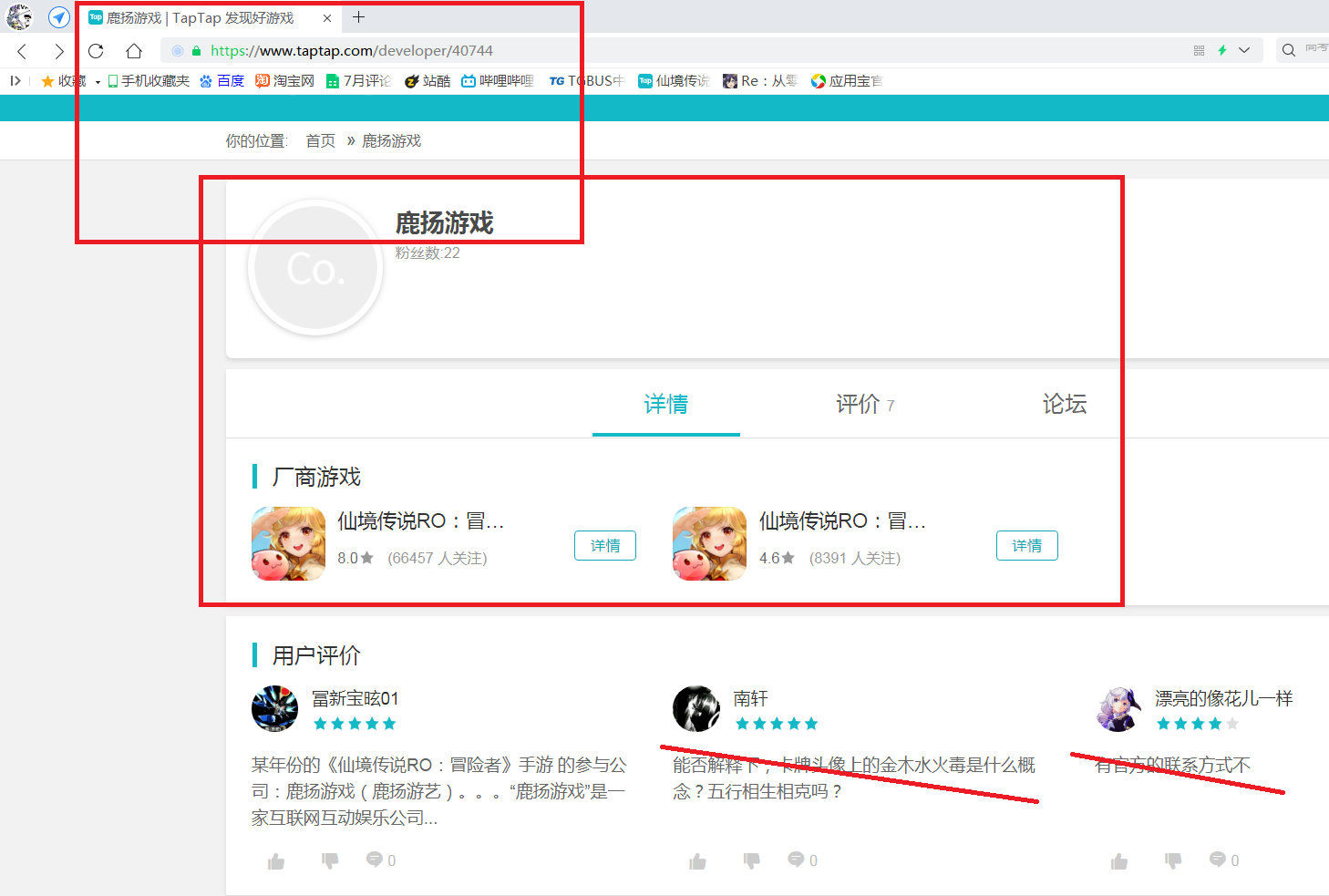Open 漂亮的像花儿一样 user avatar
Image resolution: width=1329 pixels, height=896 pixels.
pyautogui.click(x=1118, y=708)
